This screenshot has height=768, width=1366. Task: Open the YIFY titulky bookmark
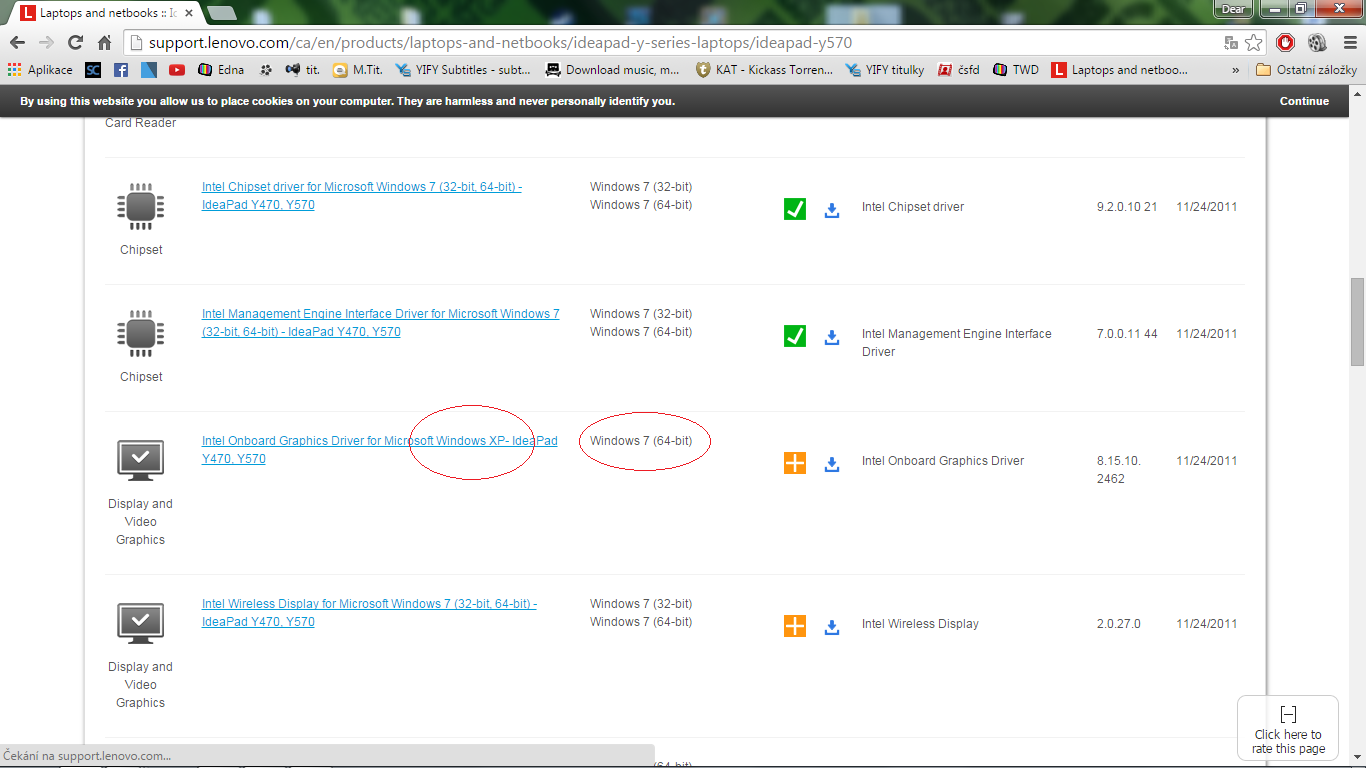(885, 70)
